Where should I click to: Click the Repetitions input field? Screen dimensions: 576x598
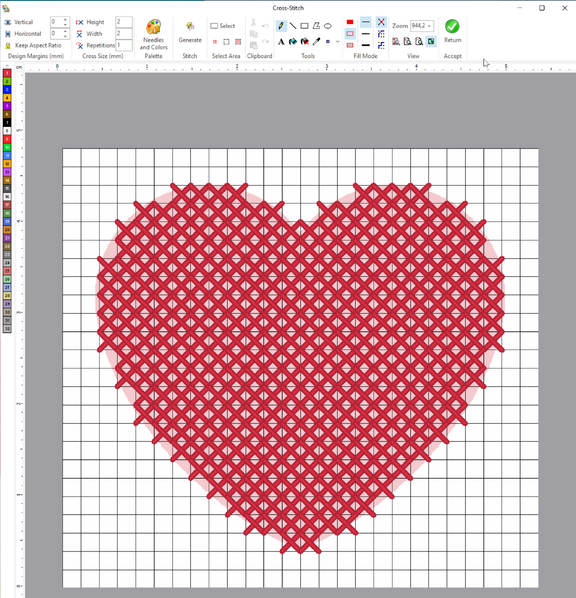click(x=124, y=45)
